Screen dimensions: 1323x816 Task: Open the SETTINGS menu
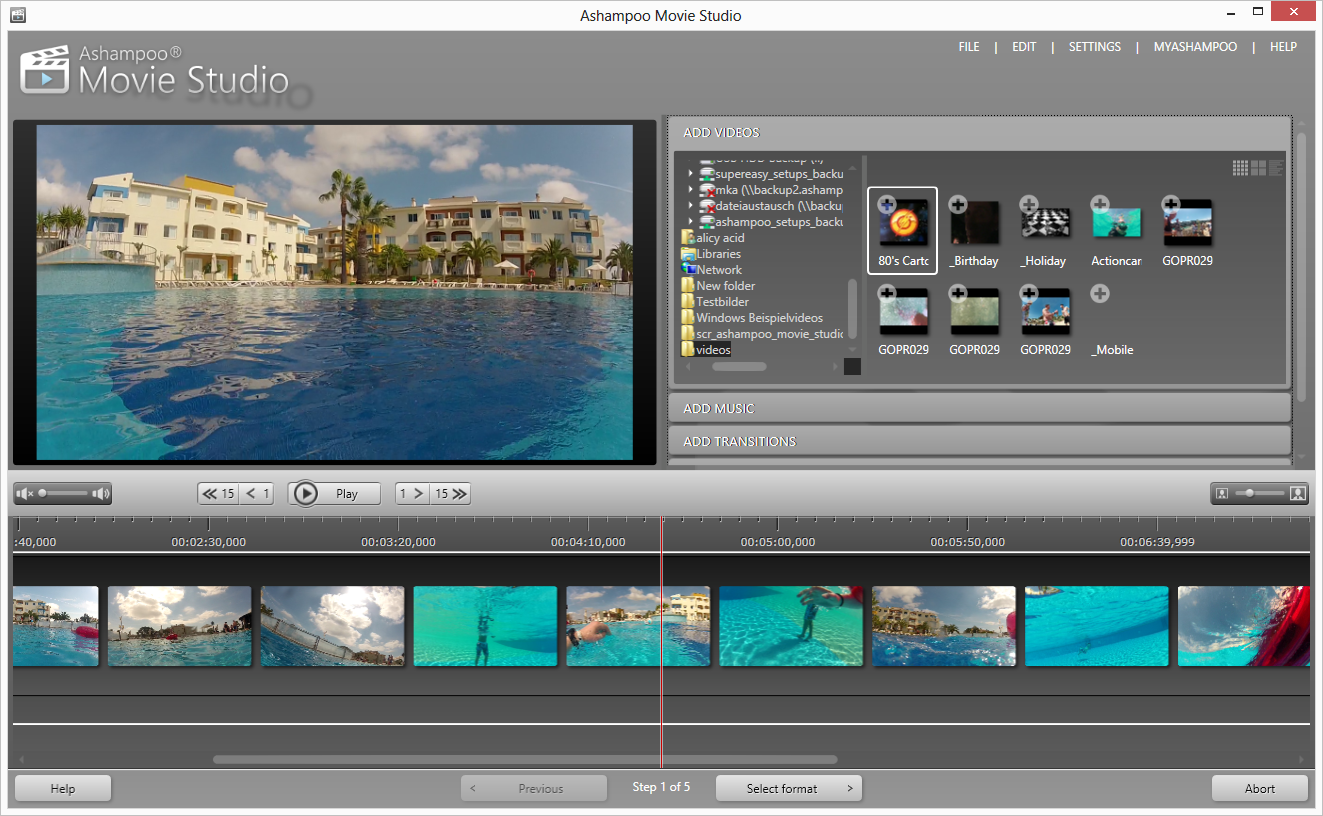tap(1094, 46)
